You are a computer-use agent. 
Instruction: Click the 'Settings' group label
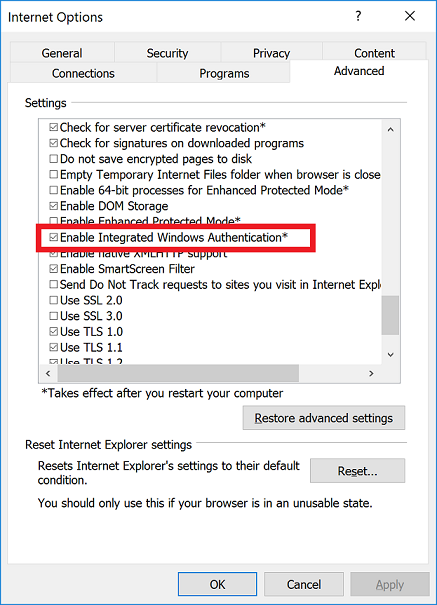point(46,103)
